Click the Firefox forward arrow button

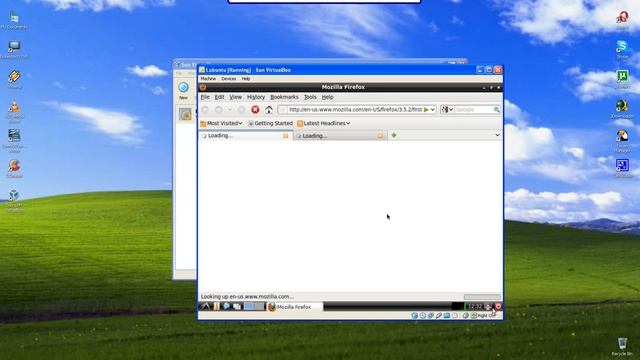(x=219, y=109)
